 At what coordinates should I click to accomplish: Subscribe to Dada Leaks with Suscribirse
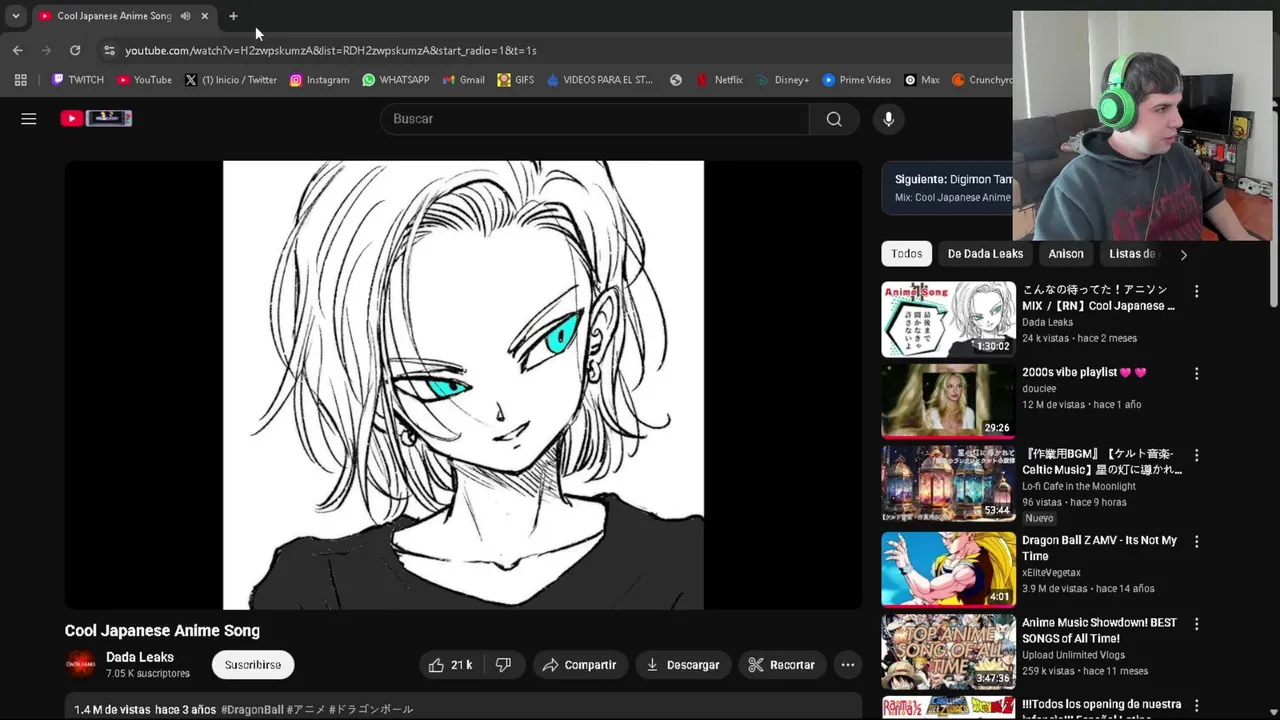click(253, 665)
